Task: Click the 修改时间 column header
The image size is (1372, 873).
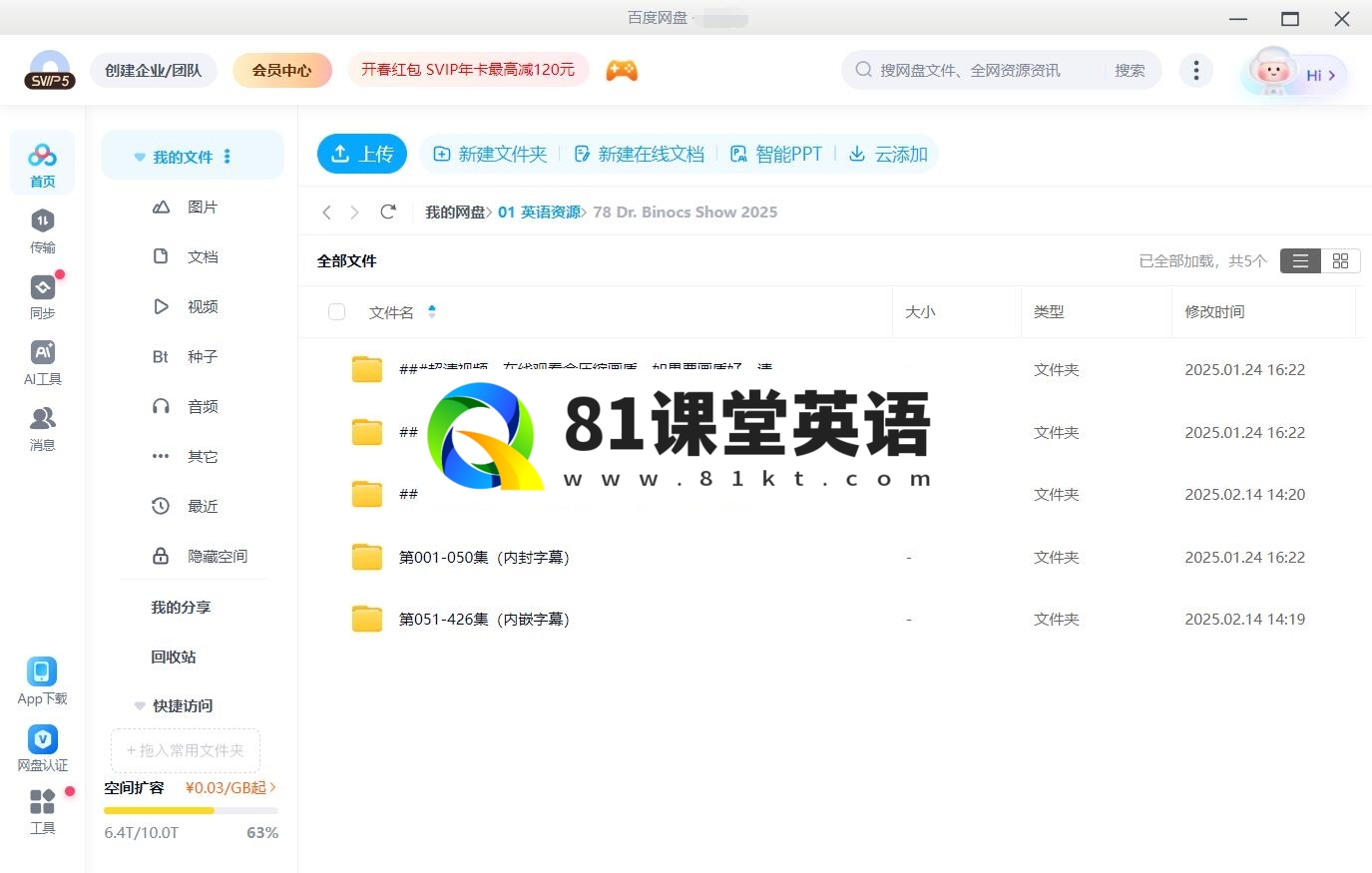Action: coord(1214,311)
